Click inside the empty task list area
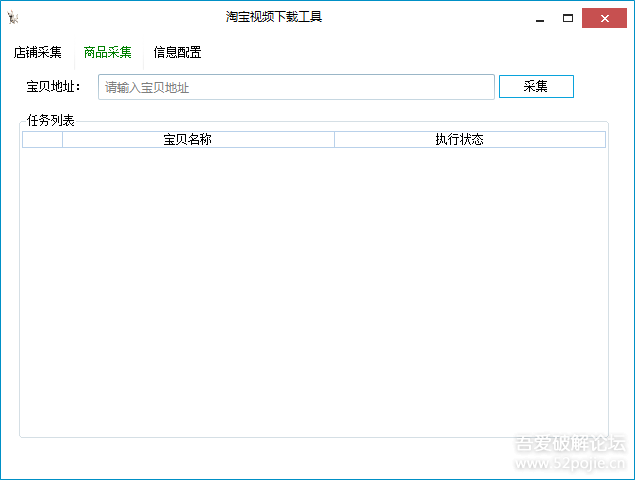635x480 pixels. point(313,290)
